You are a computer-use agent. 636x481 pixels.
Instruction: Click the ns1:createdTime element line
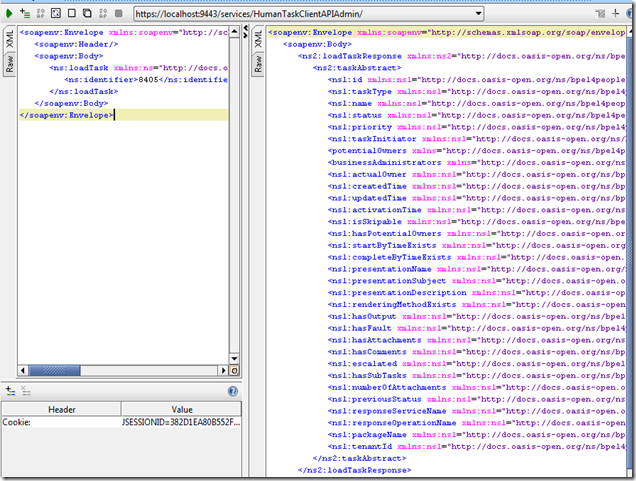[x=476, y=186]
